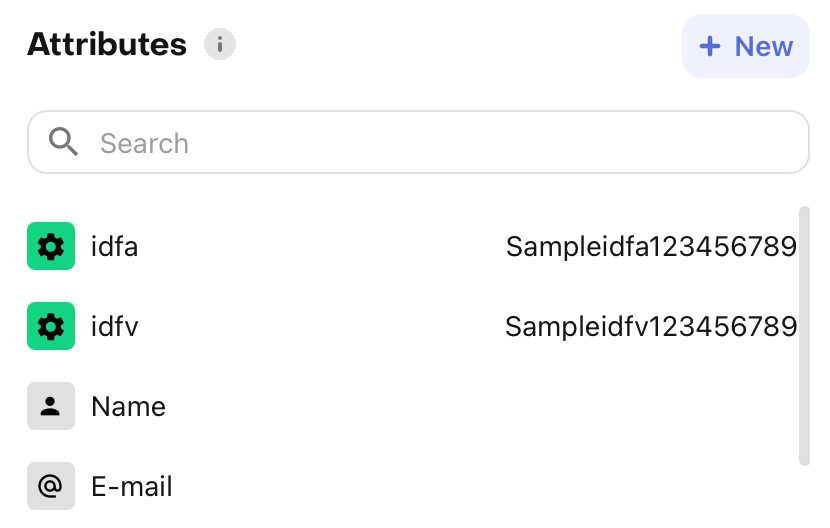Select the Name attribute label
The height and width of the screenshot is (528, 830).
pyautogui.click(x=128, y=407)
